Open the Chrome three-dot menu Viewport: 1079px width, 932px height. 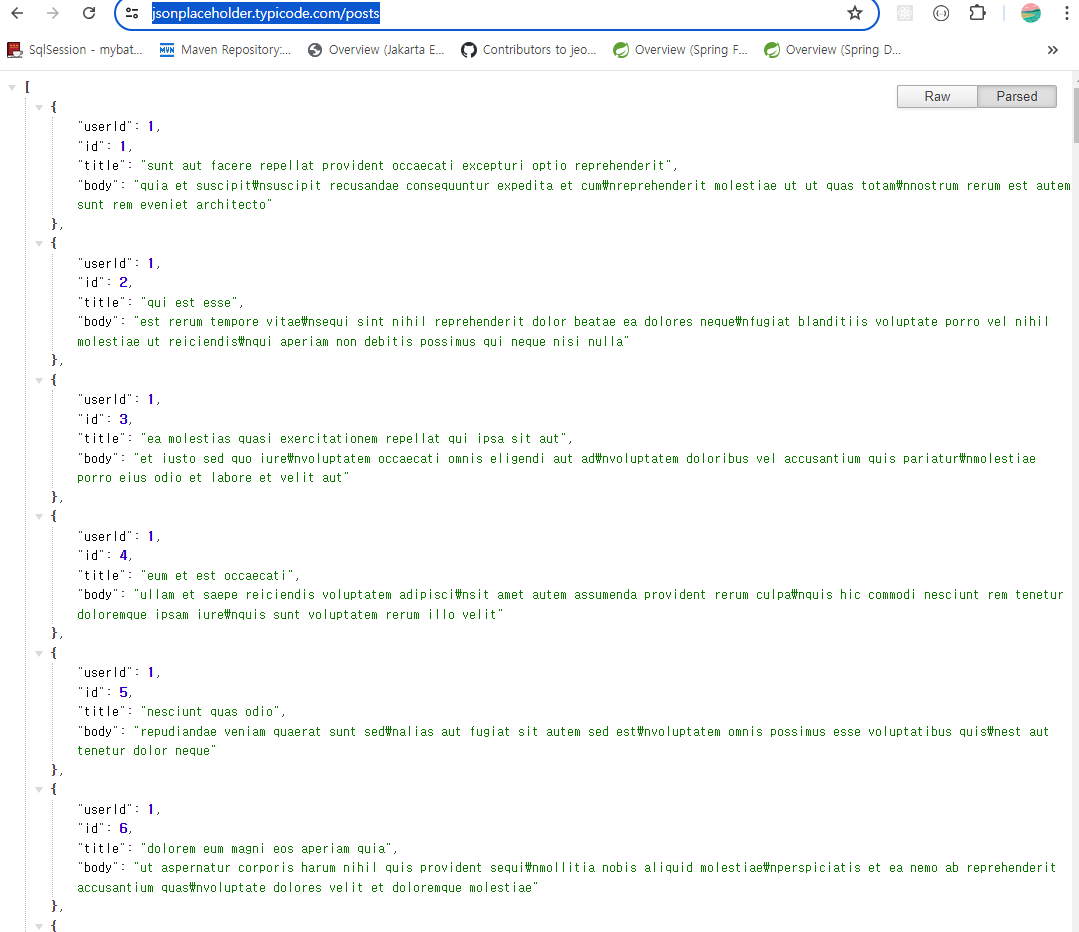tap(1067, 13)
